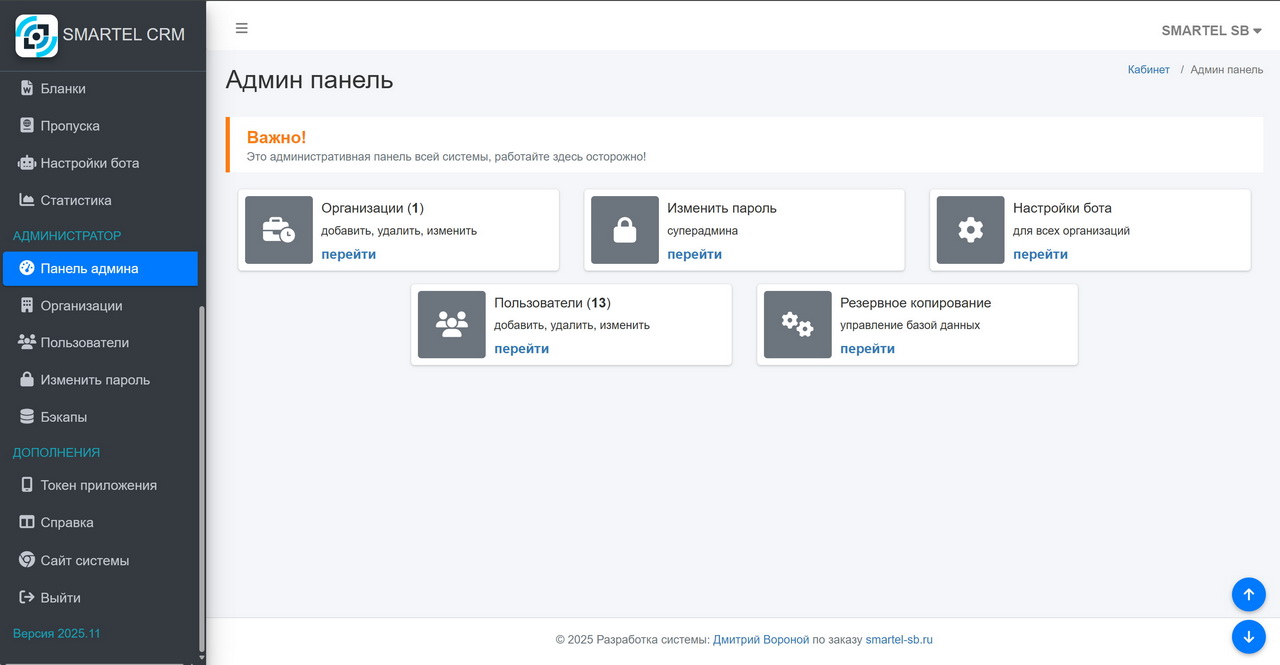The image size is (1280, 665).
Task: Open Токен приложения sidebar item
Action: (x=98, y=485)
